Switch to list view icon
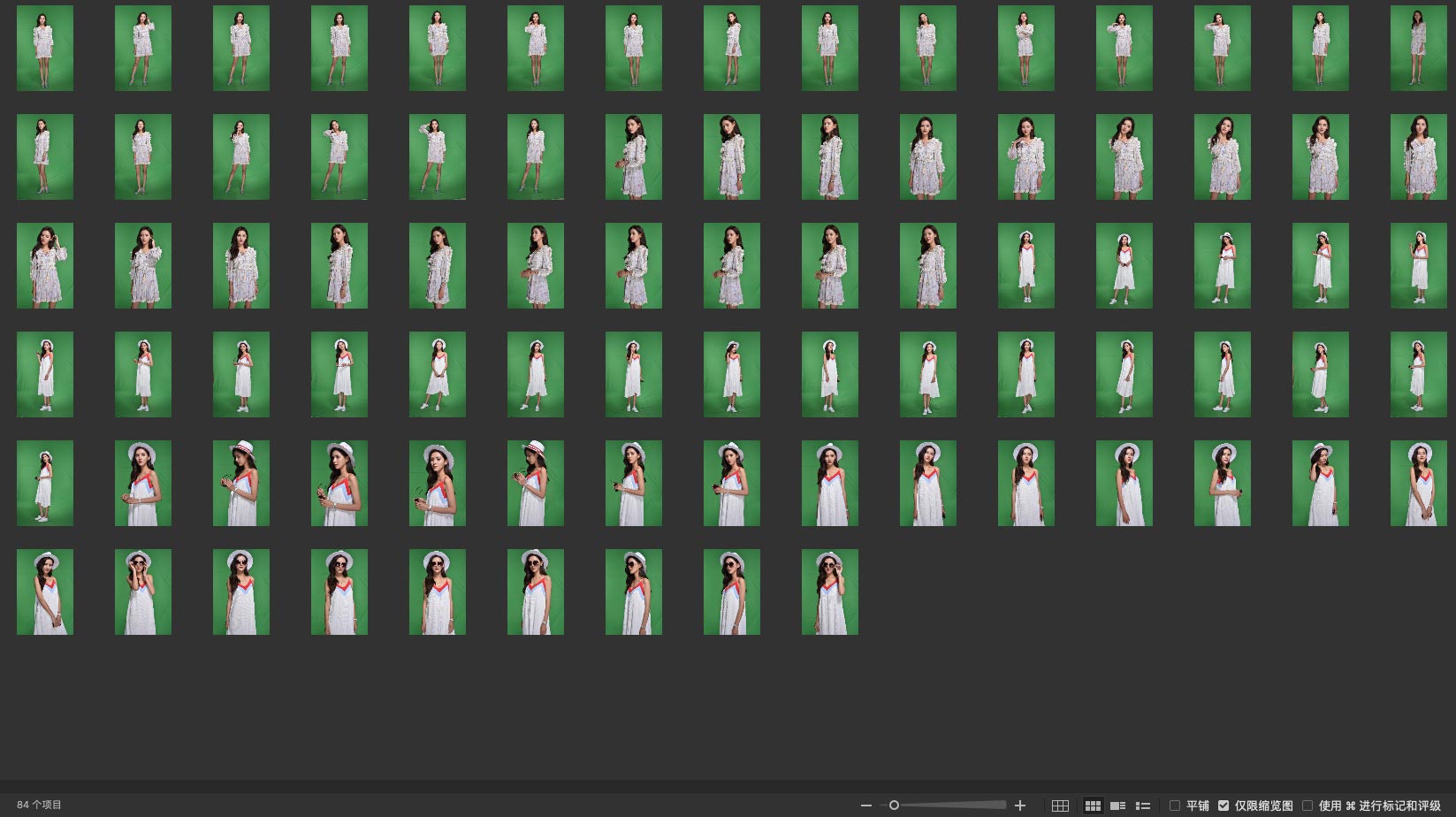The height and width of the screenshot is (817, 1456). point(1142,806)
